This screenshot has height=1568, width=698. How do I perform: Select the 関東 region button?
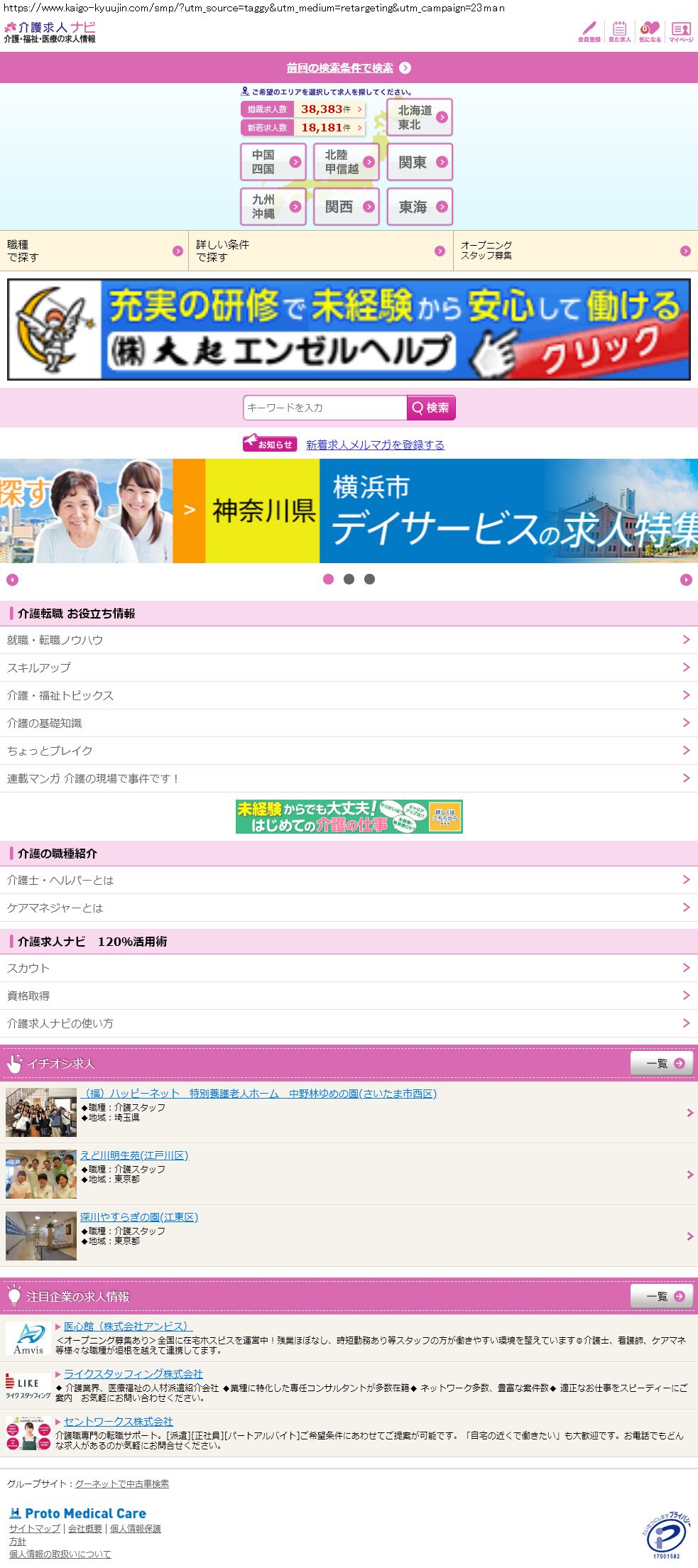pos(420,162)
